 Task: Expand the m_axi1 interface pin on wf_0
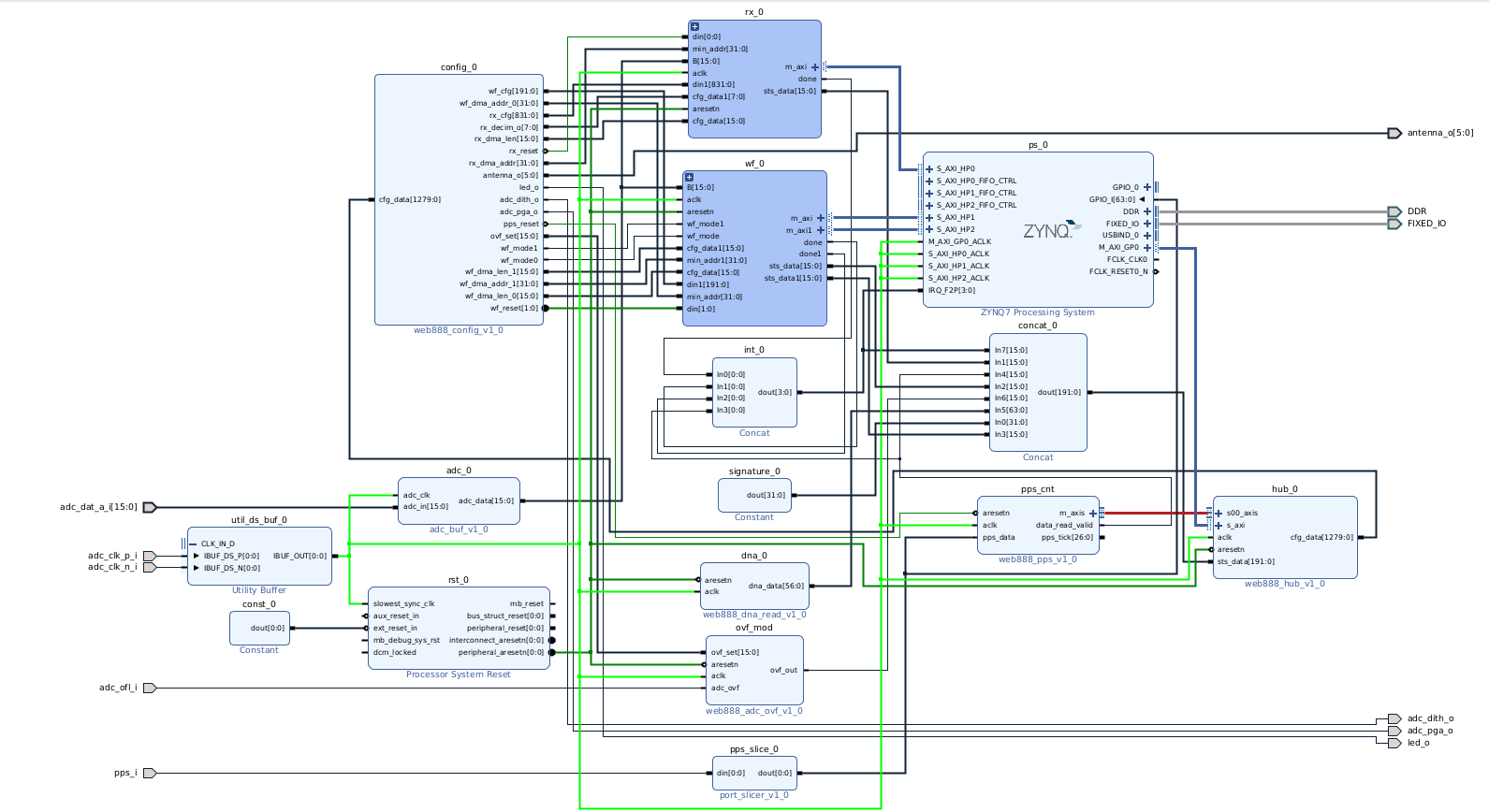click(x=821, y=230)
